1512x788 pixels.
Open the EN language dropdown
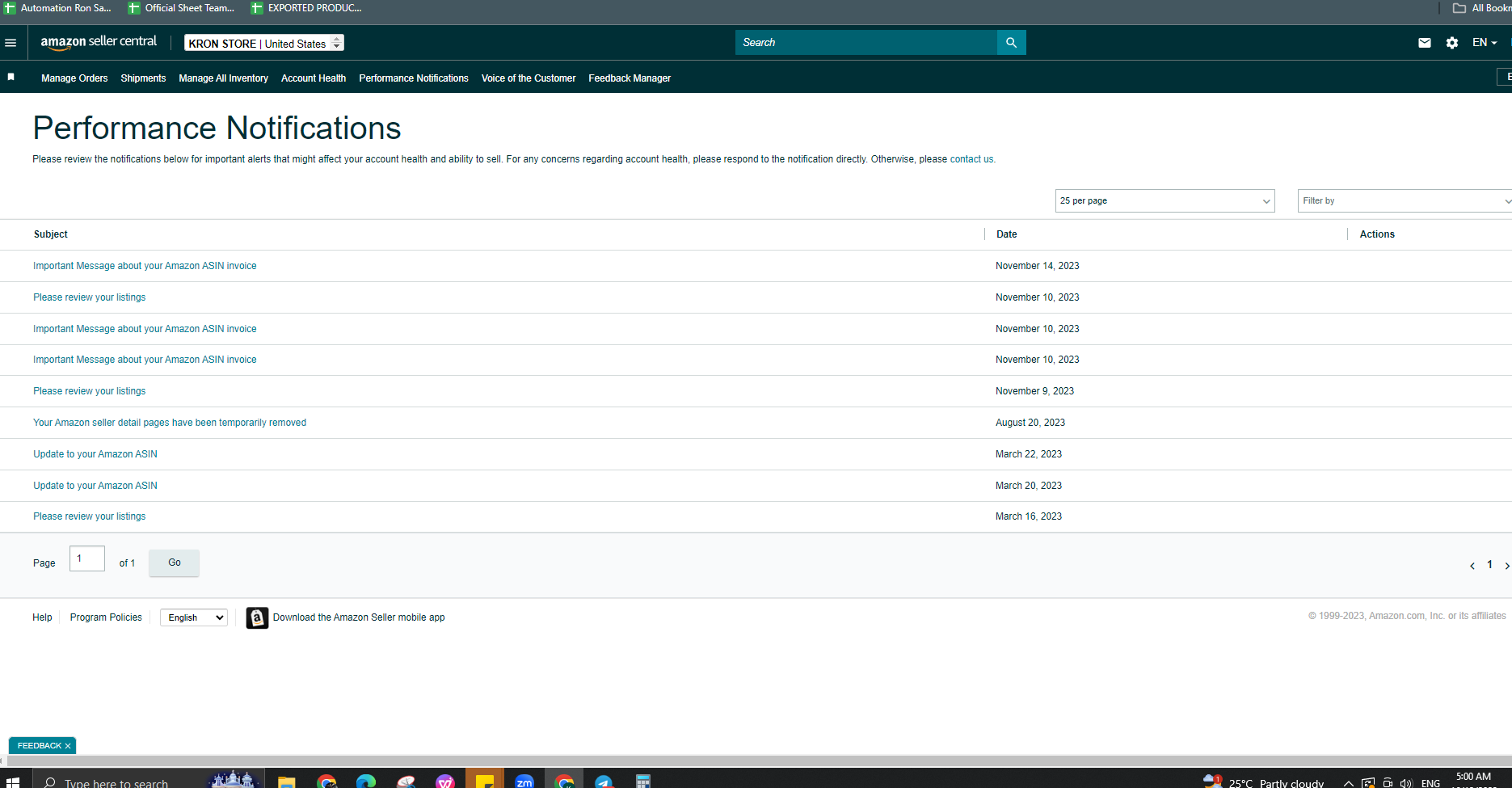tap(1485, 43)
